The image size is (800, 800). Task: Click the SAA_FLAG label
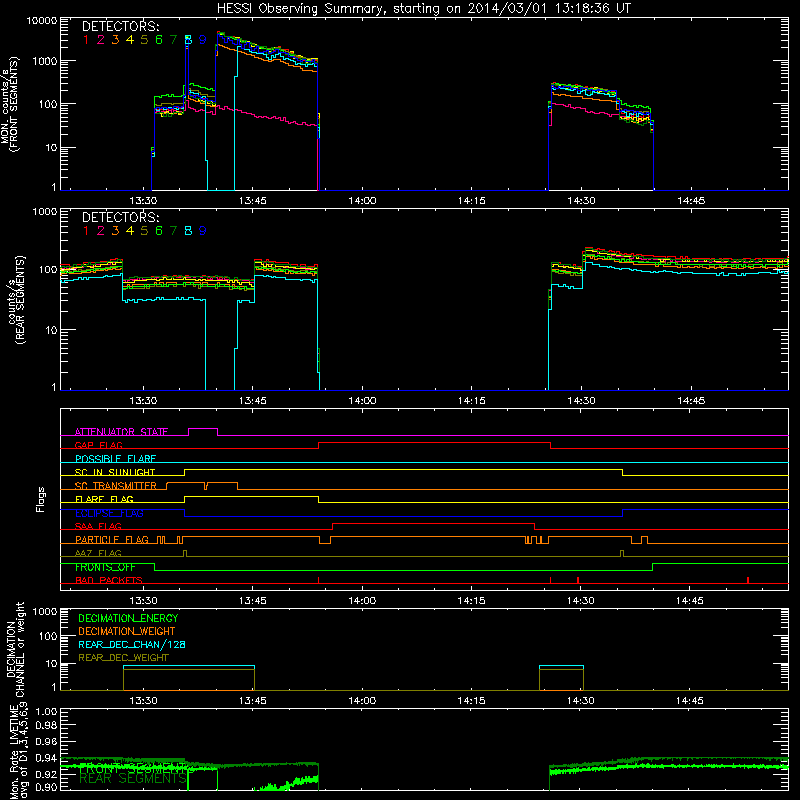pos(98,527)
